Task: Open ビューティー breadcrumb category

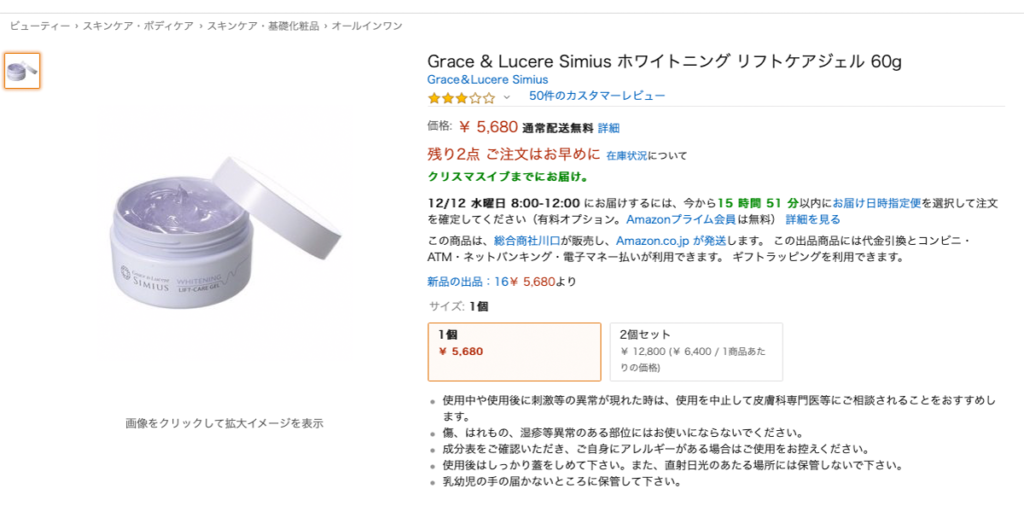Action: 39,25
